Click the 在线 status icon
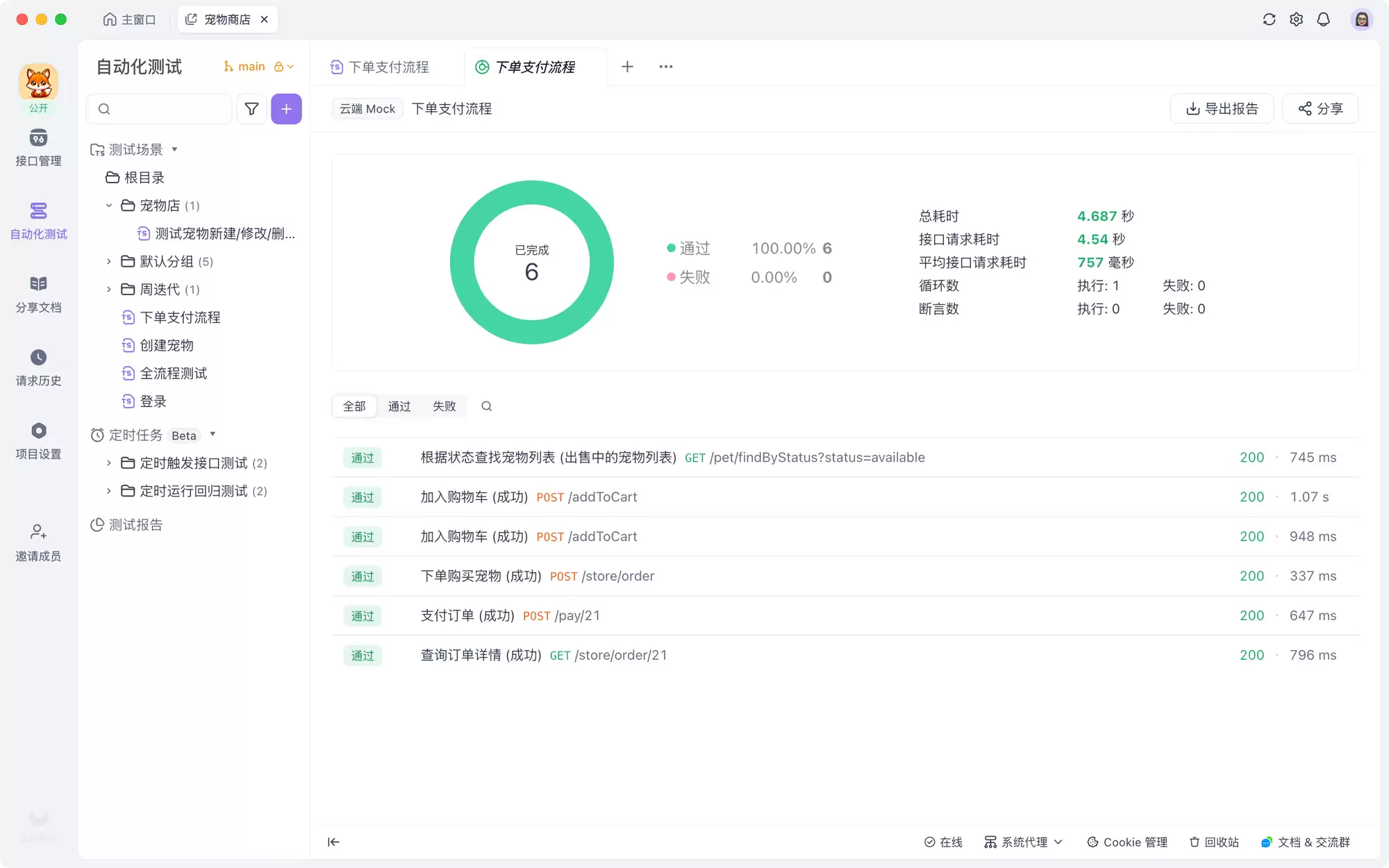1389x868 pixels. tap(929, 842)
